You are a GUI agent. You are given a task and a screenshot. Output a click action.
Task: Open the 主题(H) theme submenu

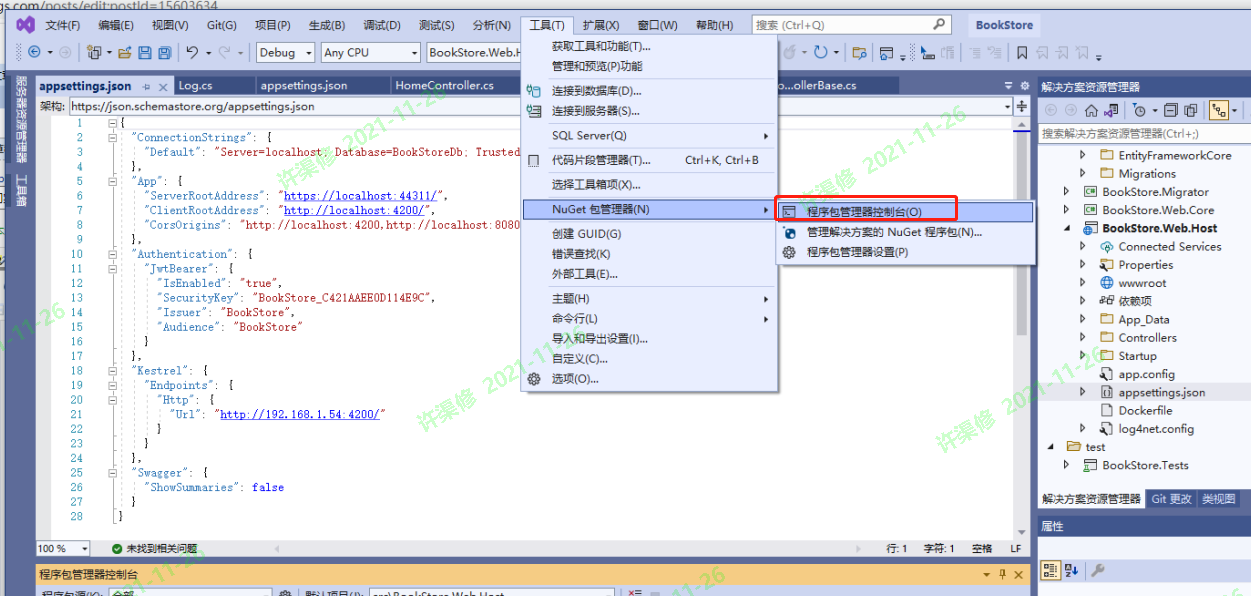pyautogui.click(x=649, y=299)
